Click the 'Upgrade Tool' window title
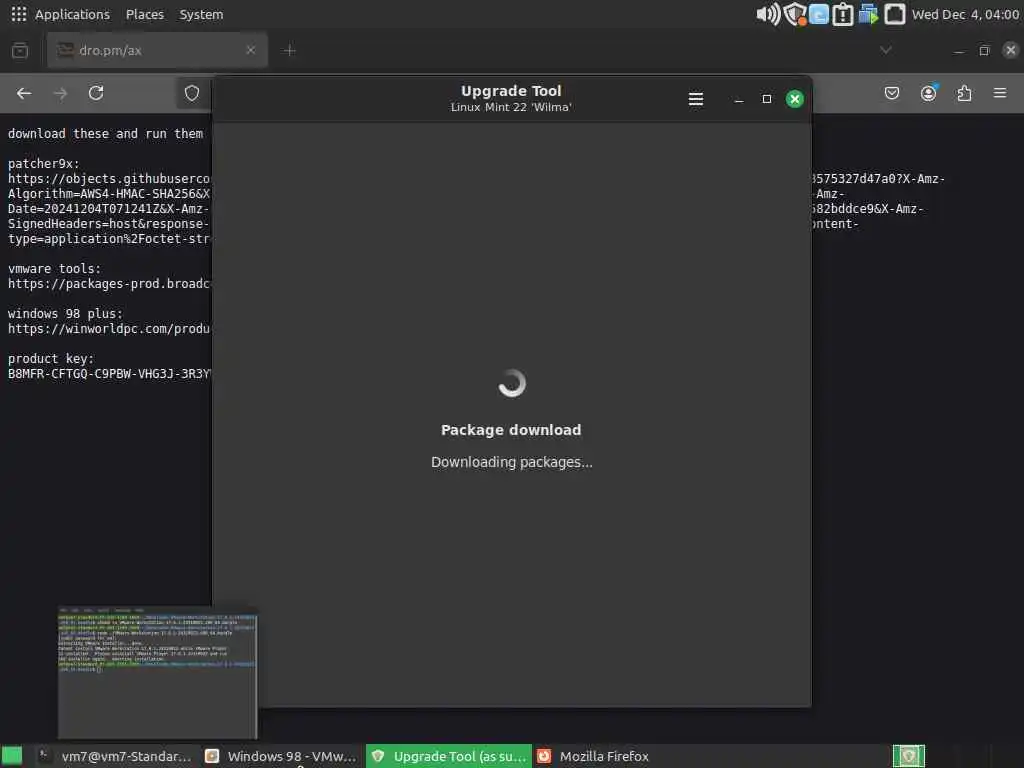Image resolution: width=1024 pixels, height=768 pixels. 511,91
